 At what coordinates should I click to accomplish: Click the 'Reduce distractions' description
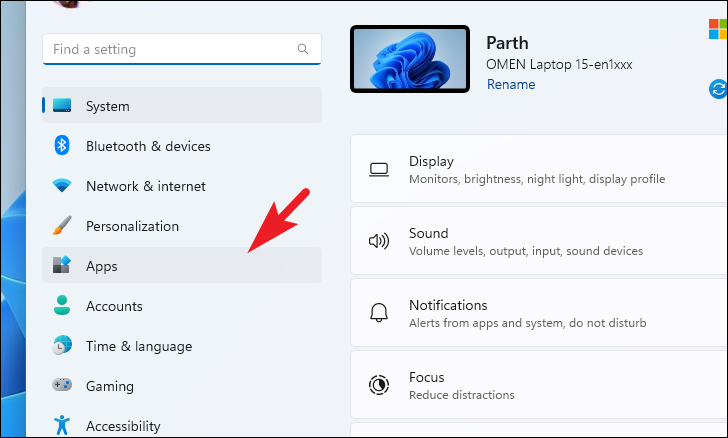click(462, 395)
